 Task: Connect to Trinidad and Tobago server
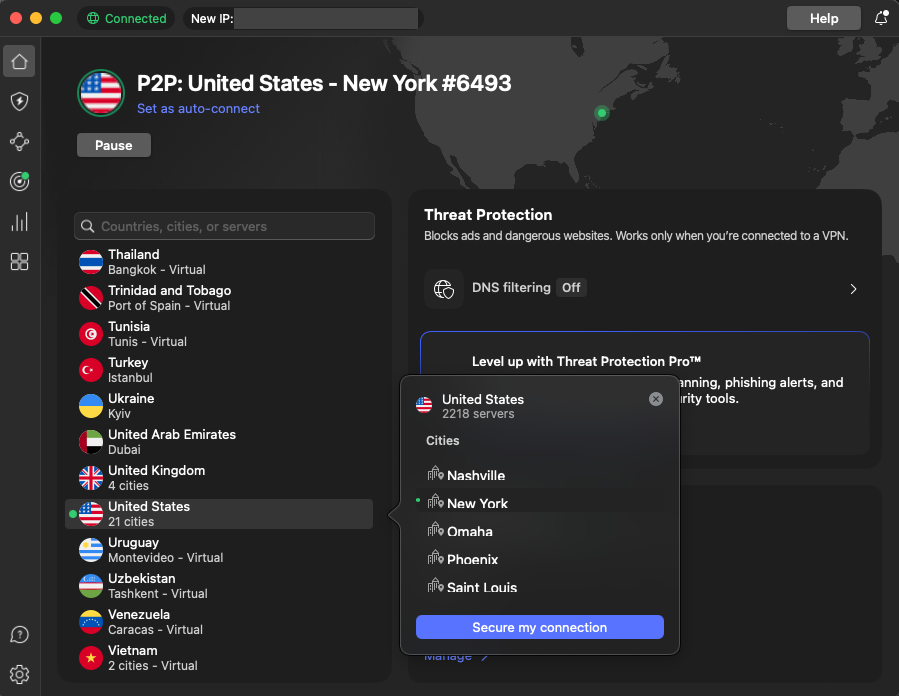click(x=219, y=298)
